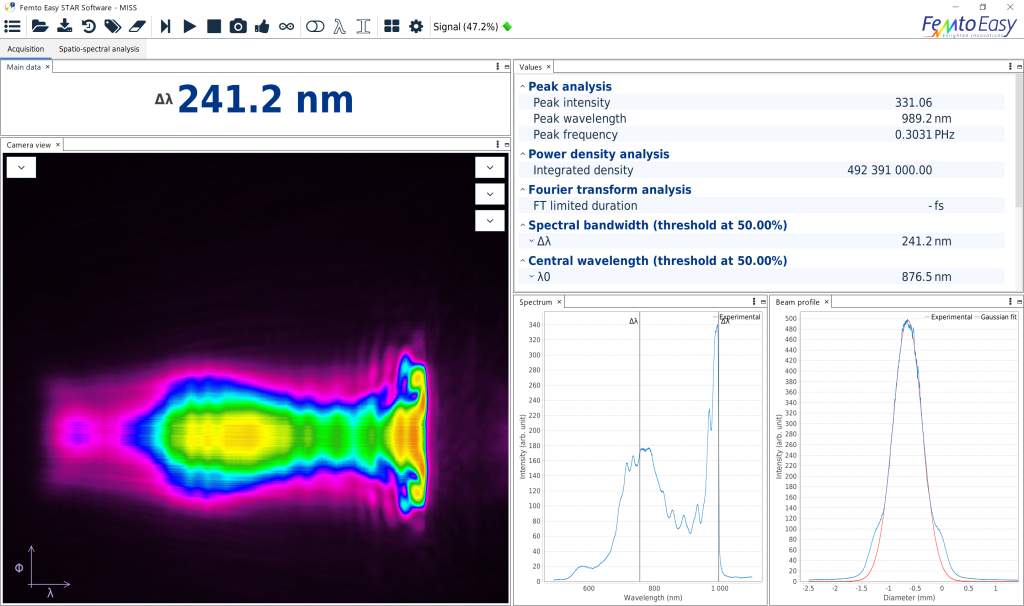Open the history clock icon
The image size is (1024, 606).
tap(88, 26)
